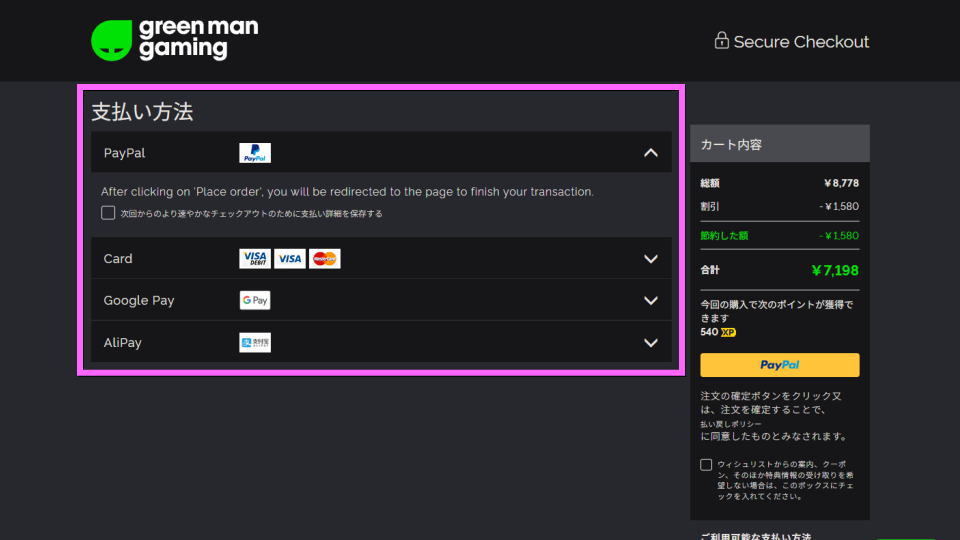Expand the AliPay payment option
Screen dimensions: 960x540
click(651, 343)
